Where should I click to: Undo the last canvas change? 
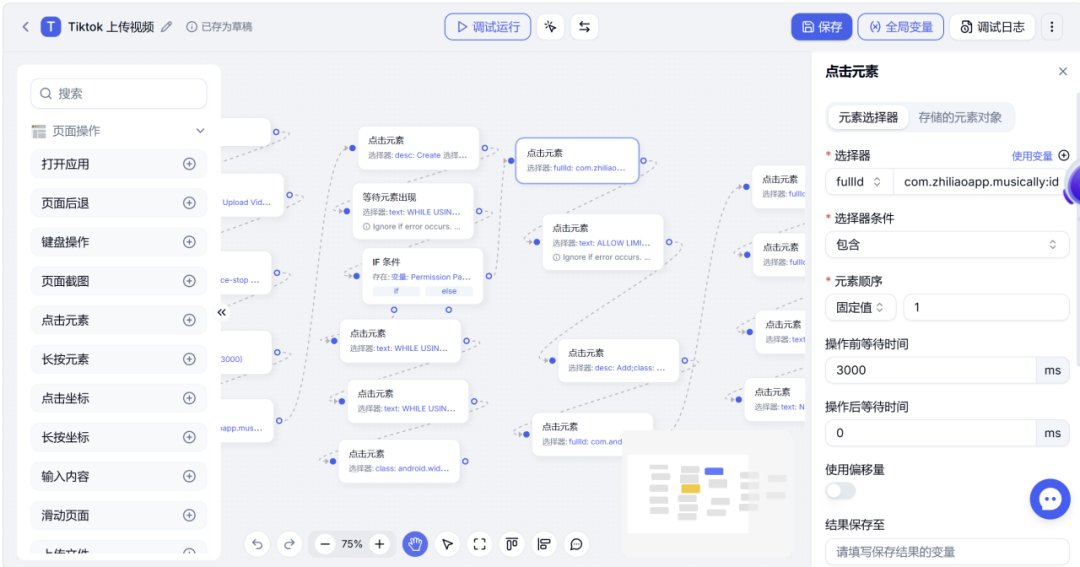257,544
